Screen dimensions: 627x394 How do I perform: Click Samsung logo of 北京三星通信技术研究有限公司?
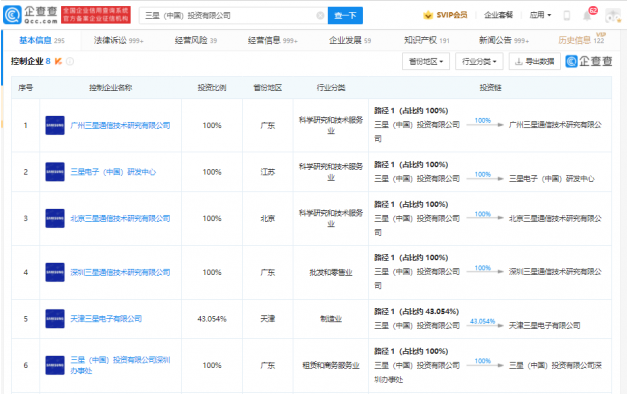point(55,218)
